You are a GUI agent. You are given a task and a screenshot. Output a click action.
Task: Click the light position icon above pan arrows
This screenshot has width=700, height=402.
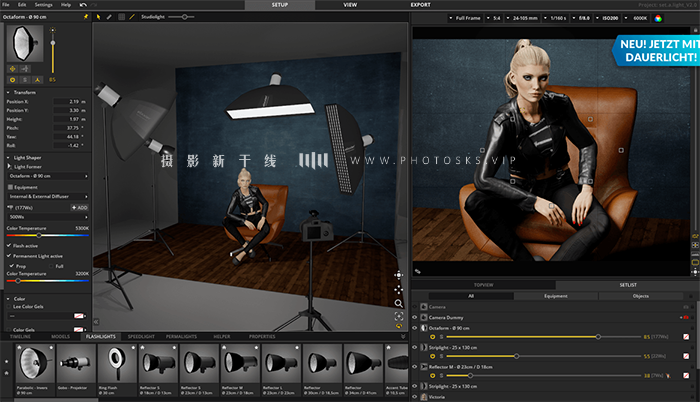399,275
